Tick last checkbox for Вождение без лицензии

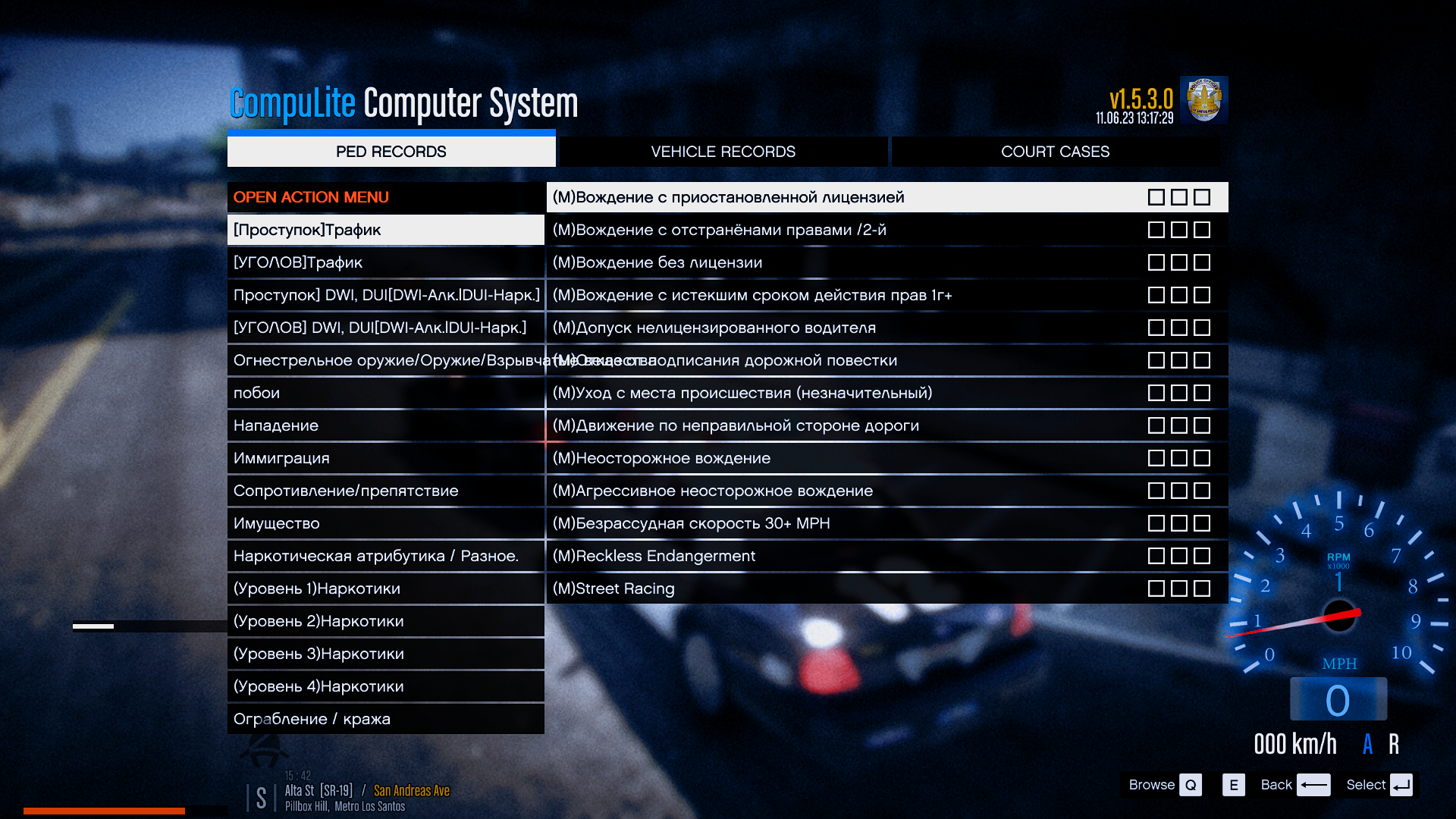pos(1201,262)
